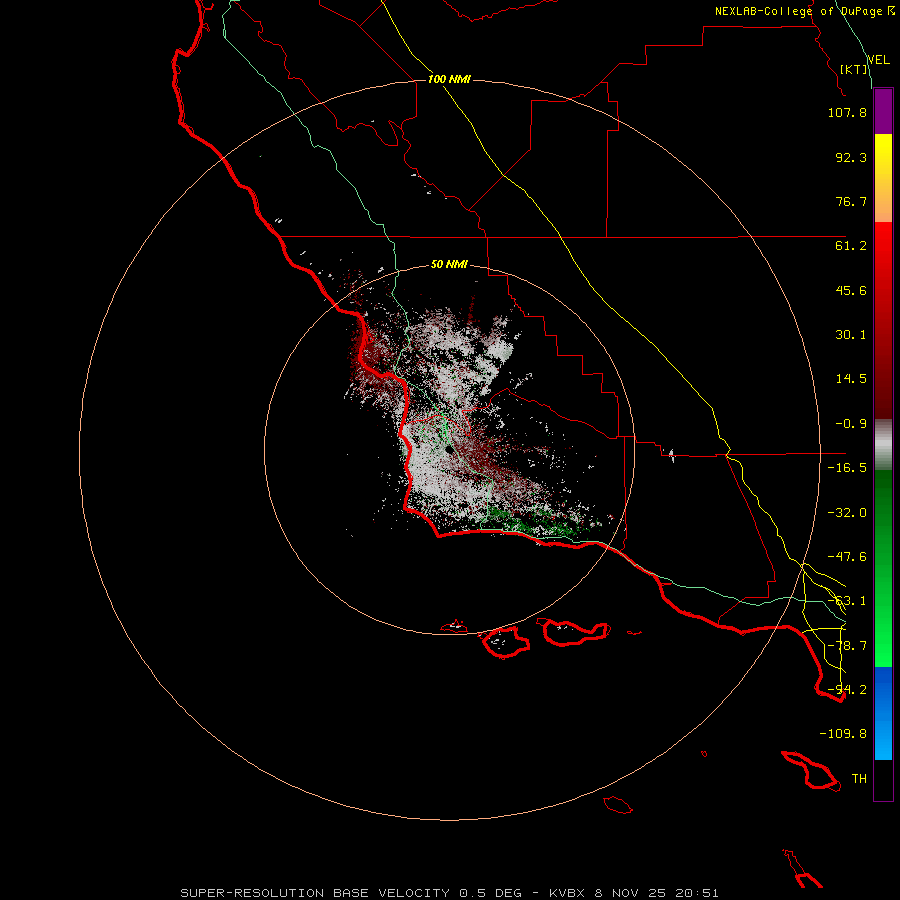Click the 92.3 velocity scale value
Screen dimensions: 900x900
(x=851, y=157)
